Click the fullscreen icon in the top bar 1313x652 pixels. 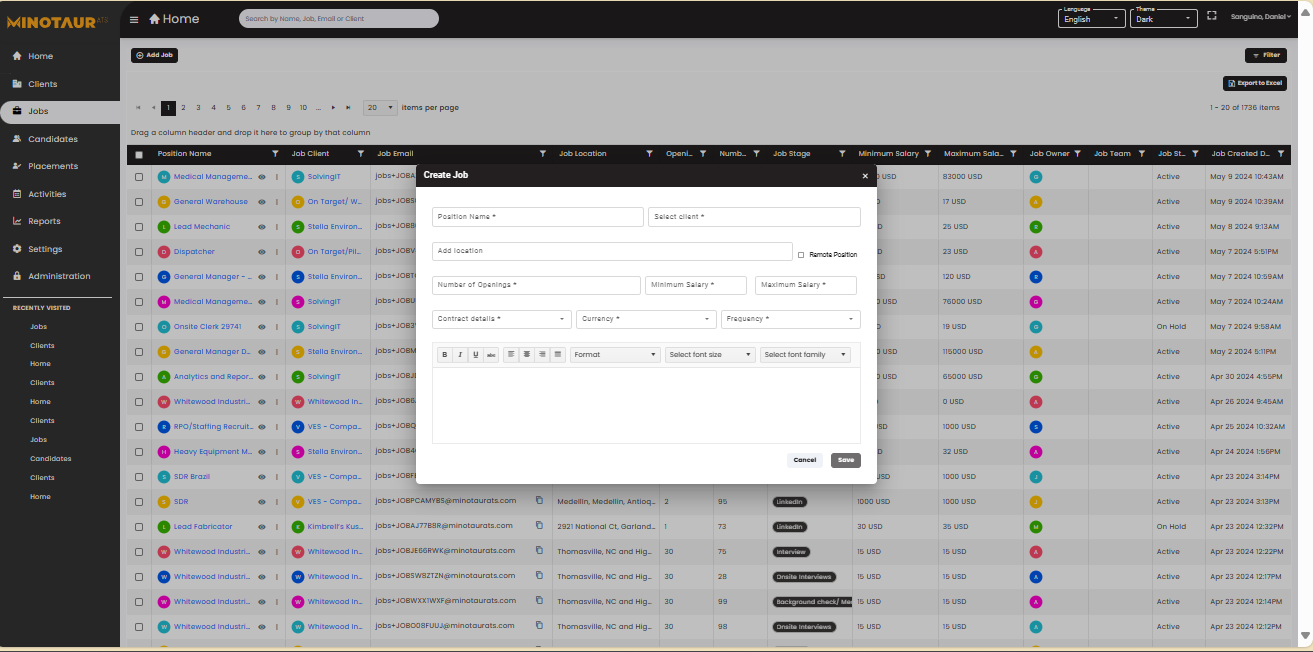click(x=1212, y=15)
